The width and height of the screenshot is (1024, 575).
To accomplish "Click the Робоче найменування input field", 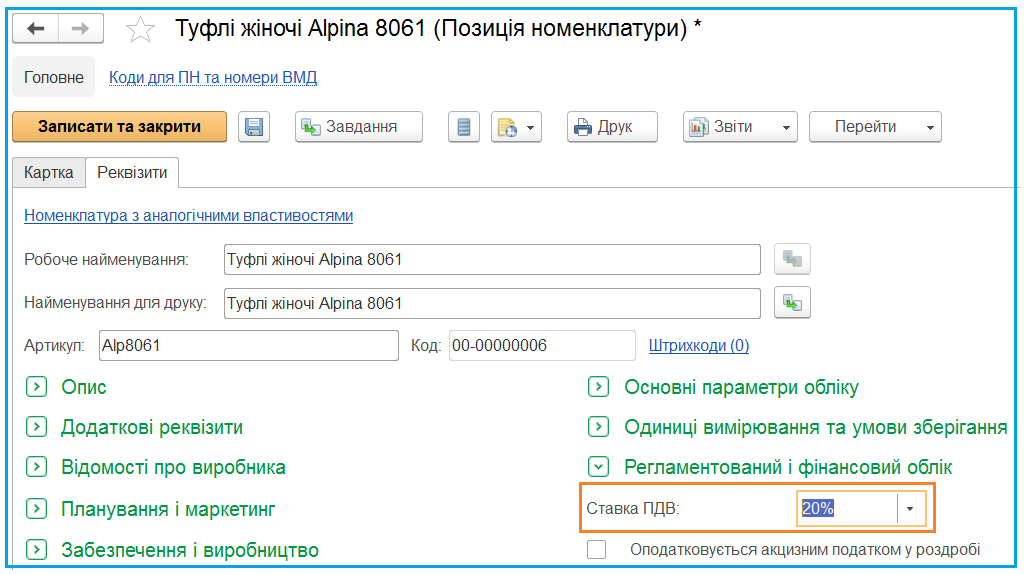I will 492,260.
